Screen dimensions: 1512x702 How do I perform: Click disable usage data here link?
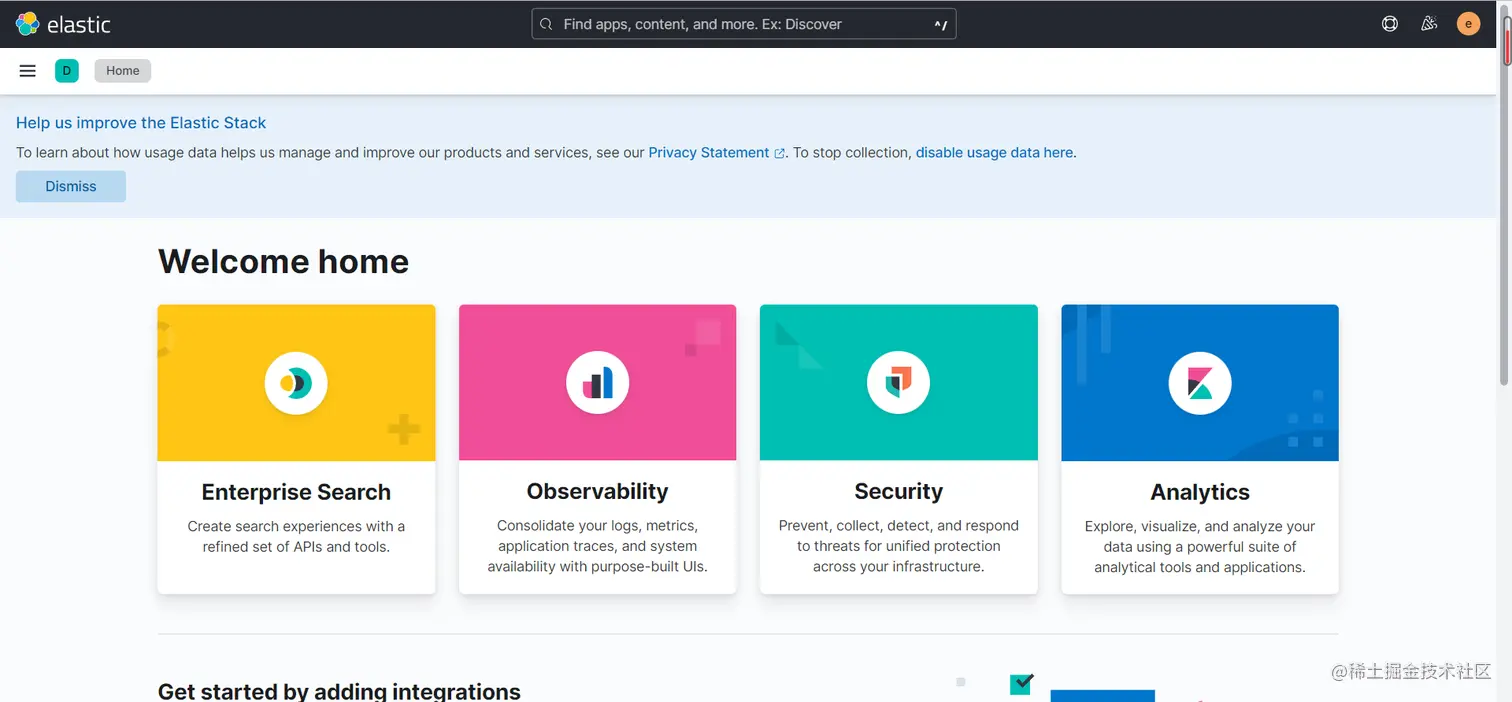(994, 153)
